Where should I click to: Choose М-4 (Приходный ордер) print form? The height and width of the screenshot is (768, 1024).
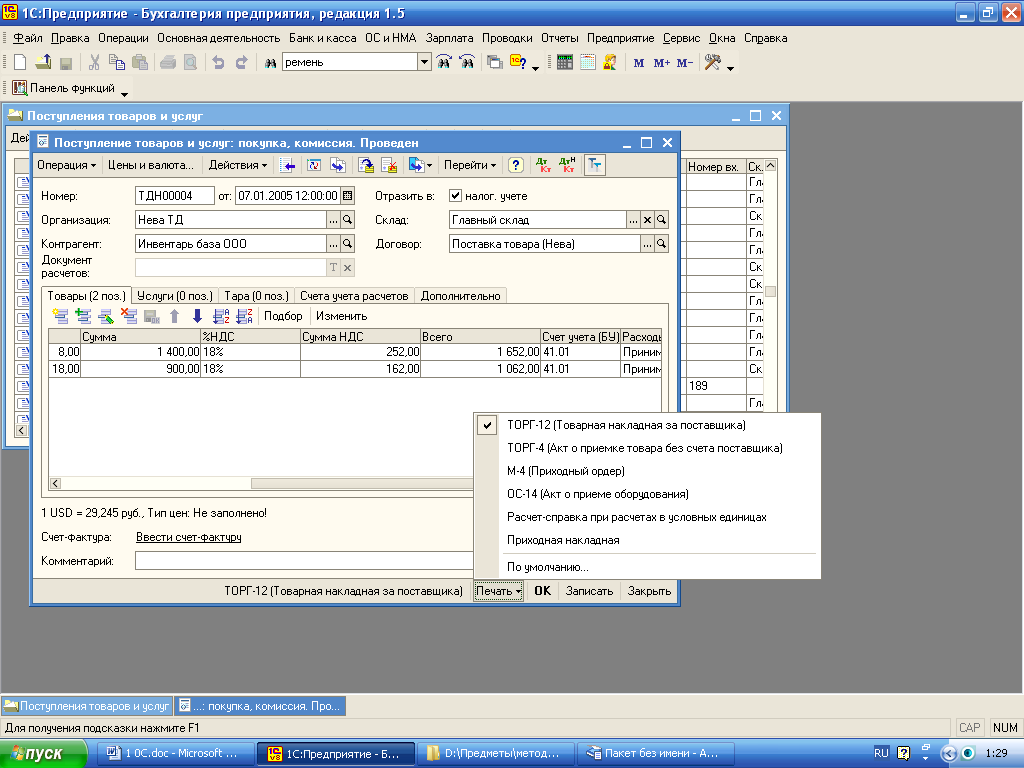pos(566,471)
